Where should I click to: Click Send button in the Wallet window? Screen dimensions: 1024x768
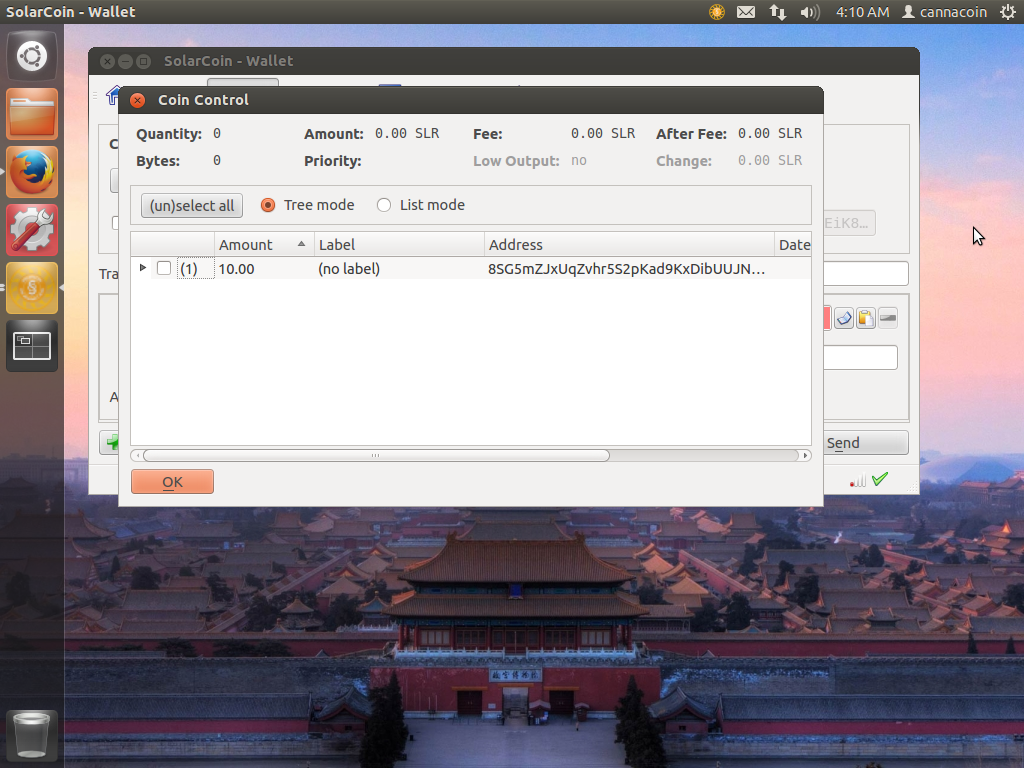point(865,443)
